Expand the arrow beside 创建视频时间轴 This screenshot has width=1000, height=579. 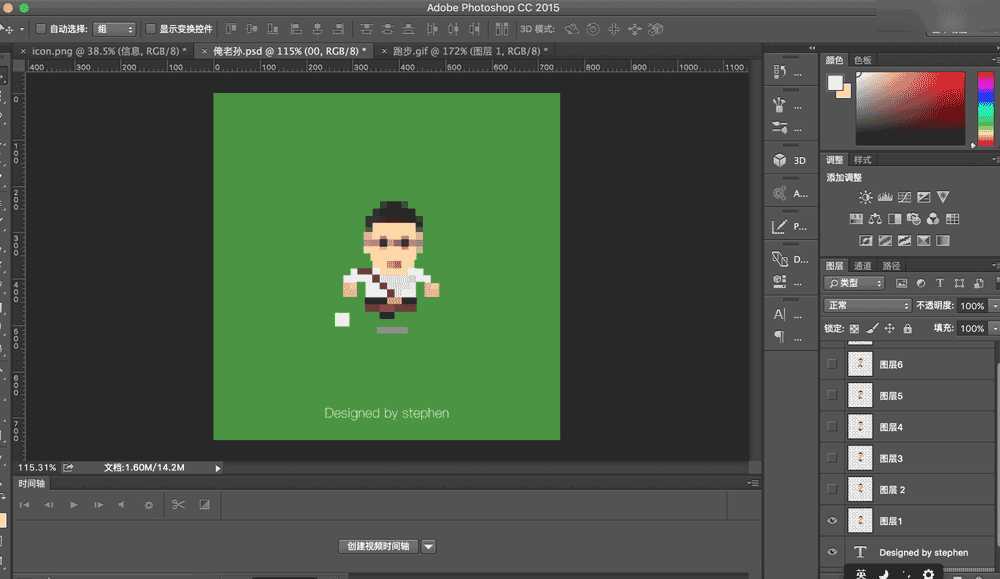(x=429, y=546)
